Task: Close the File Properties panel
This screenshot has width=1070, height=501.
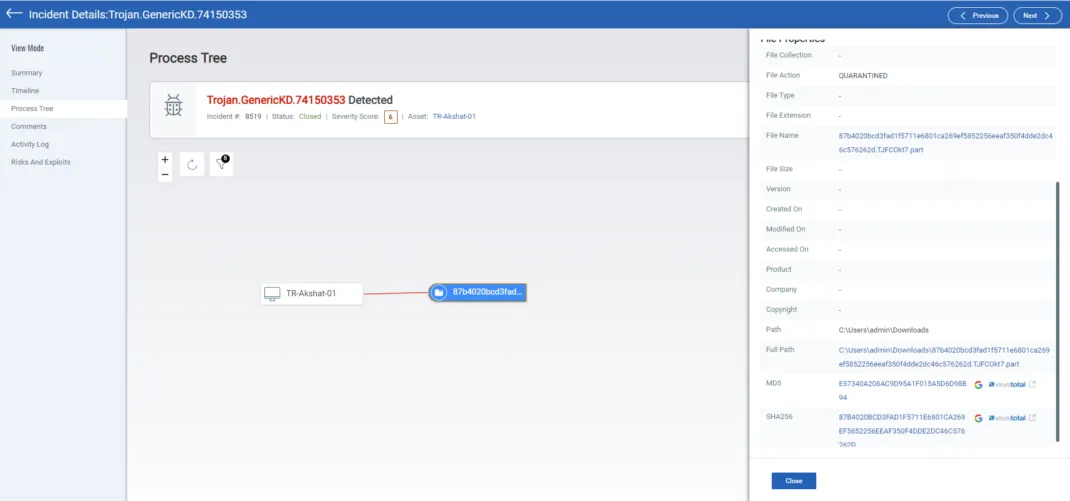Action: click(793, 481)
